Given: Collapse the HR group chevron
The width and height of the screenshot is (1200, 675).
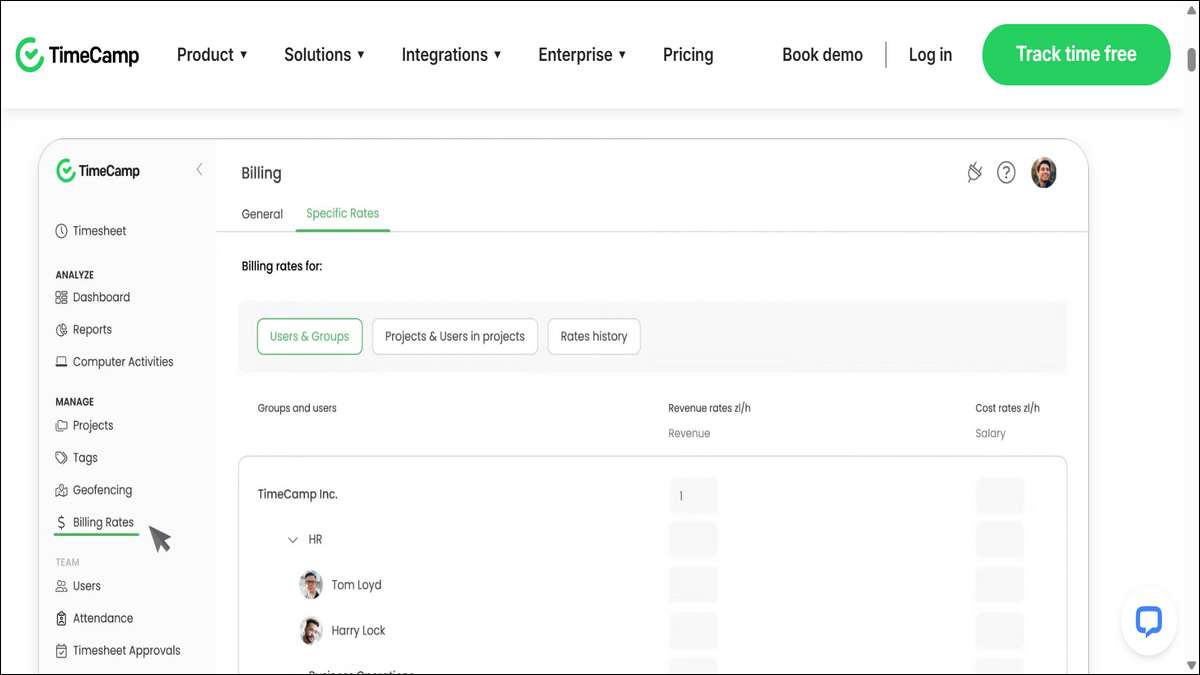Looking at the screenshot, I should [x=293, y=540].
